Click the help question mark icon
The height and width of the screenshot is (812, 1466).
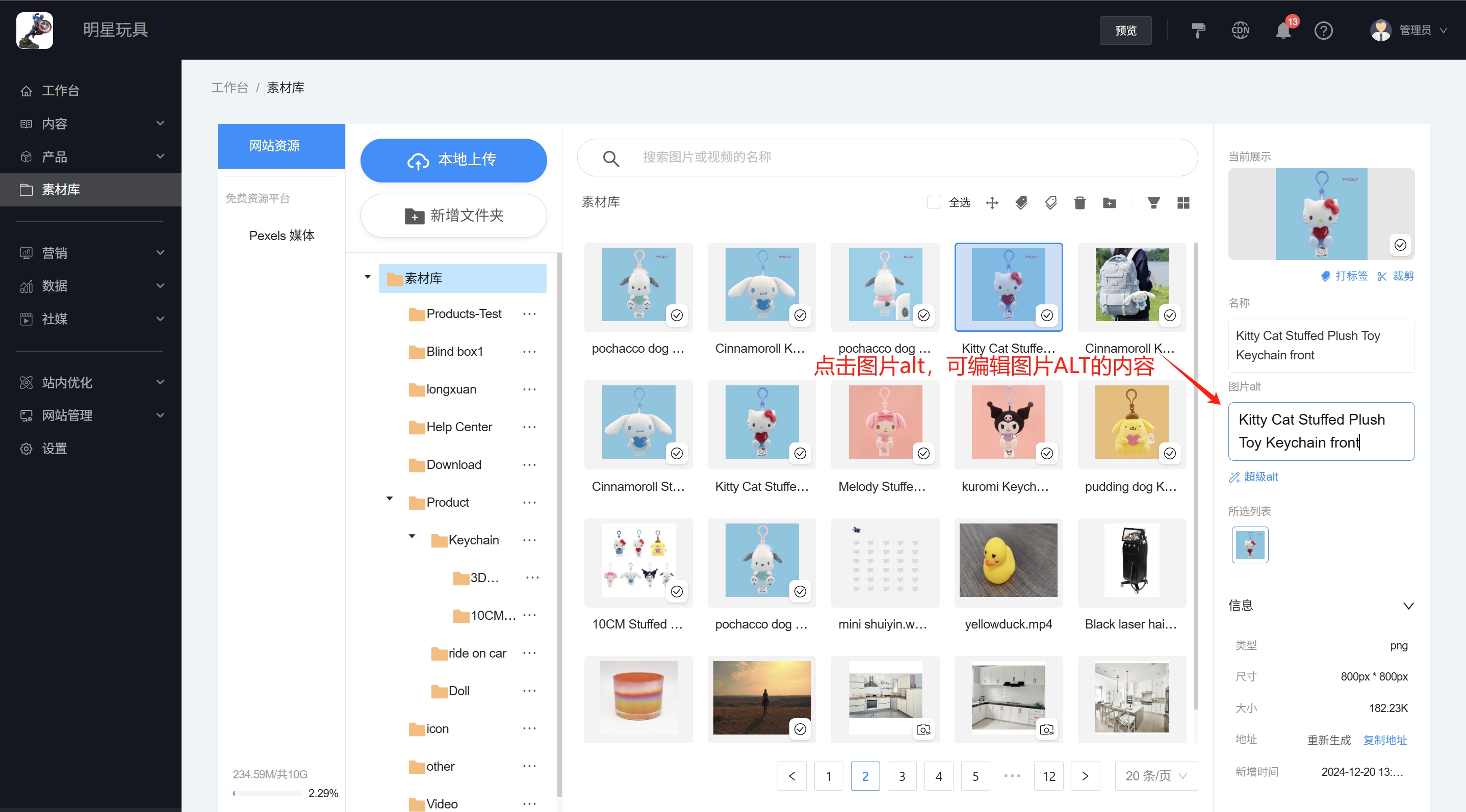[x=1323, y=30]
